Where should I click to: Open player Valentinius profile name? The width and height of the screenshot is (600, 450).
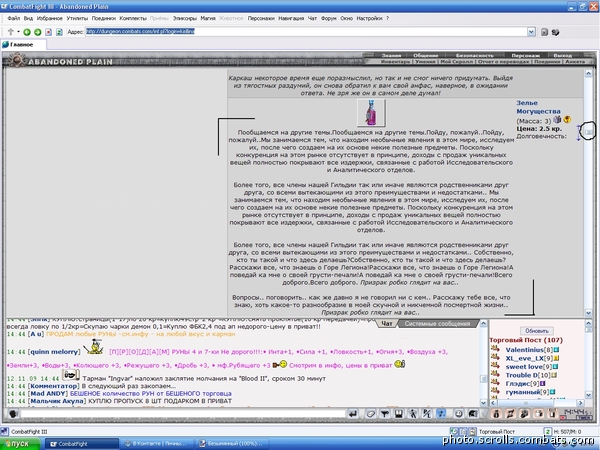pos(524,350)
